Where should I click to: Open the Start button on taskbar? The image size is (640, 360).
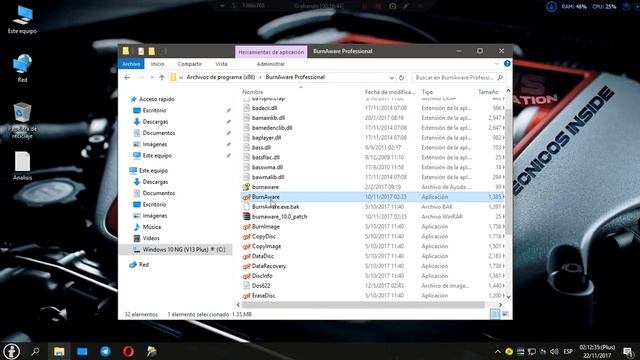12,351
